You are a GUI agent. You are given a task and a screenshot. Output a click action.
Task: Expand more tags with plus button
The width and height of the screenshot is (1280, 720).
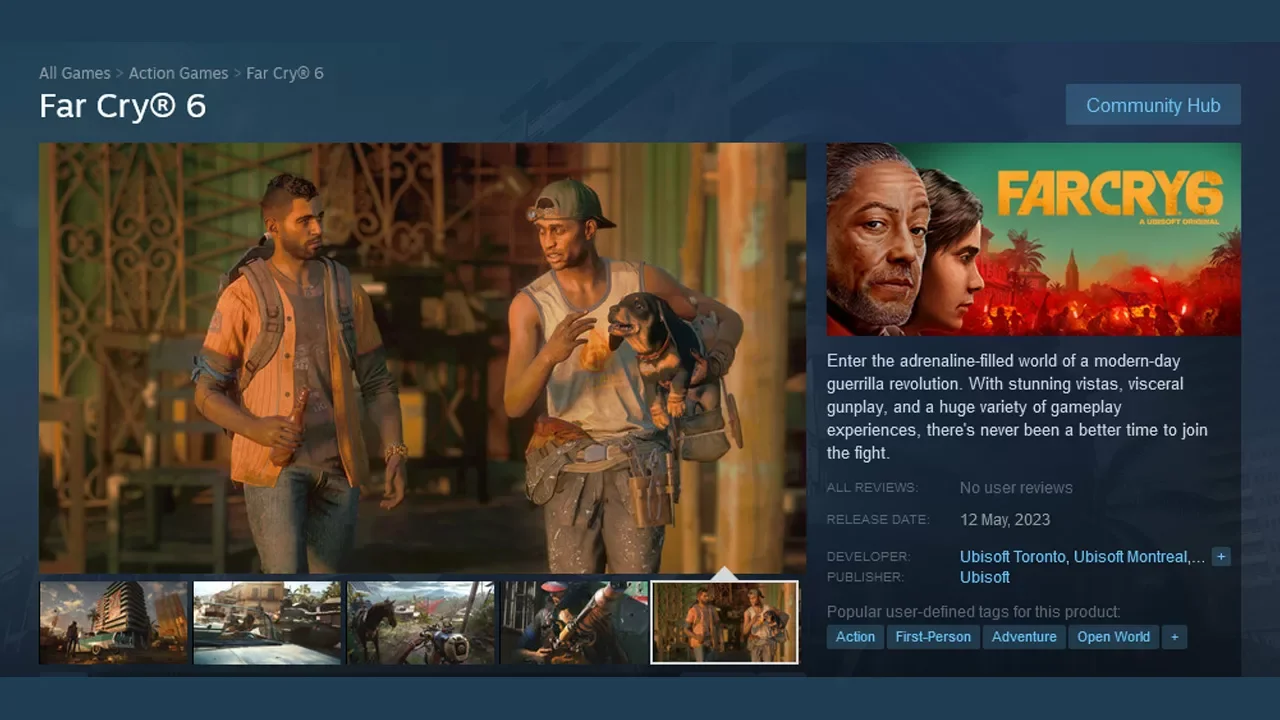(x=1175, y=637)
